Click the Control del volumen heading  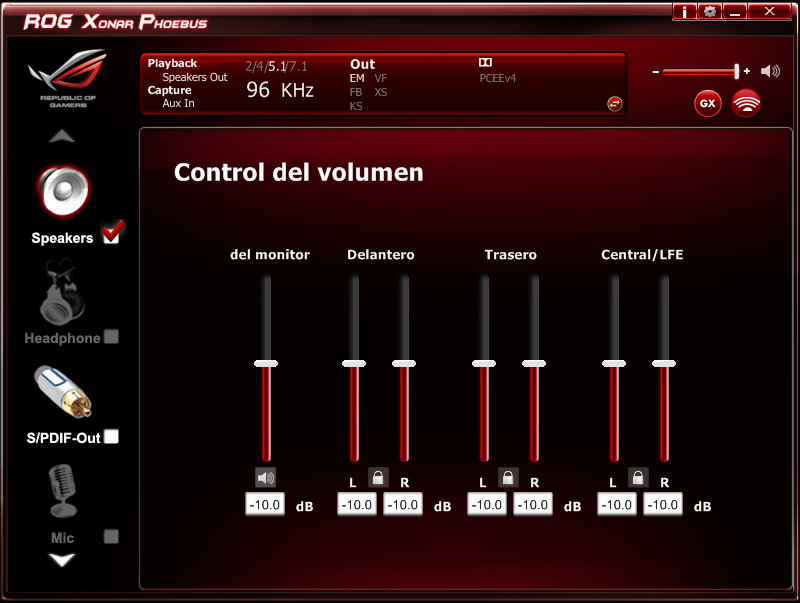298,172
